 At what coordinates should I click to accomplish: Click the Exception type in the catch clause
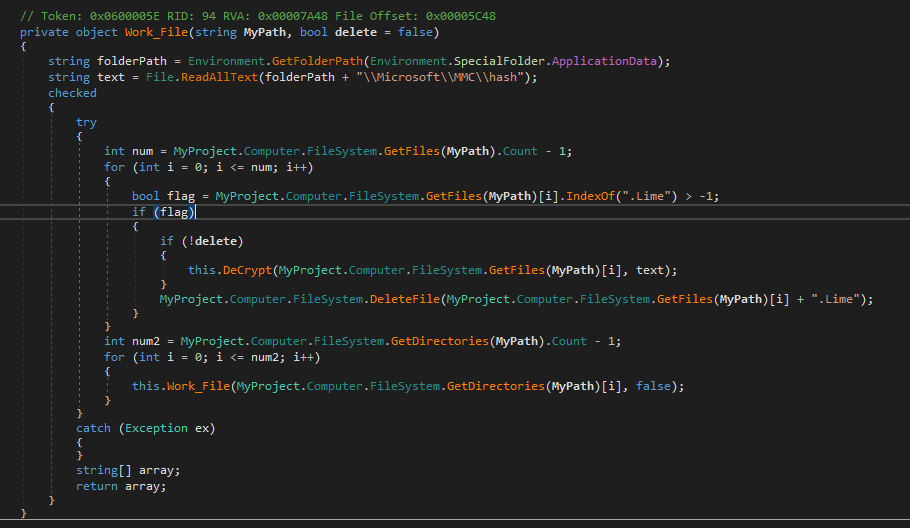153,428
